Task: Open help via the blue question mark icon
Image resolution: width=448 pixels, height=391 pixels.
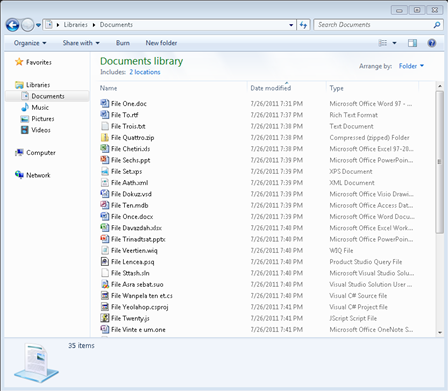Action: pyautogui.click(x=432, y=43)
